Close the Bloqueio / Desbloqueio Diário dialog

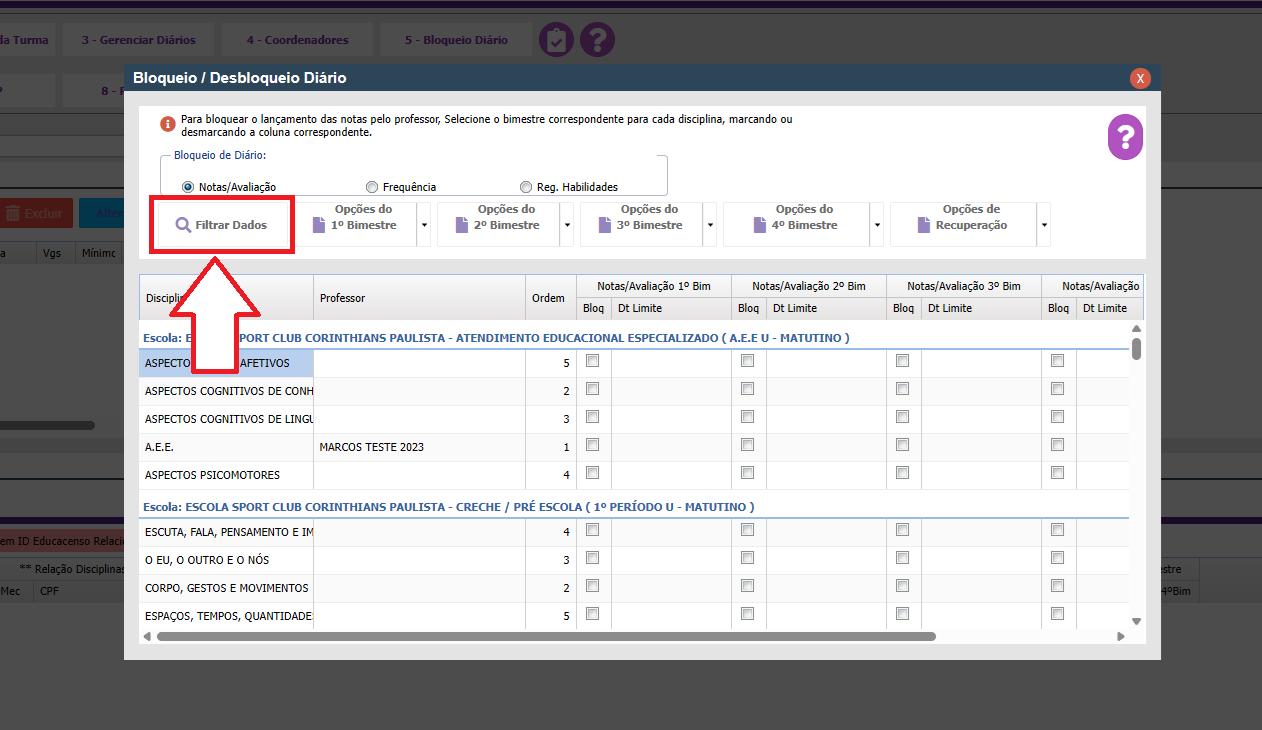coord(1139,78)
